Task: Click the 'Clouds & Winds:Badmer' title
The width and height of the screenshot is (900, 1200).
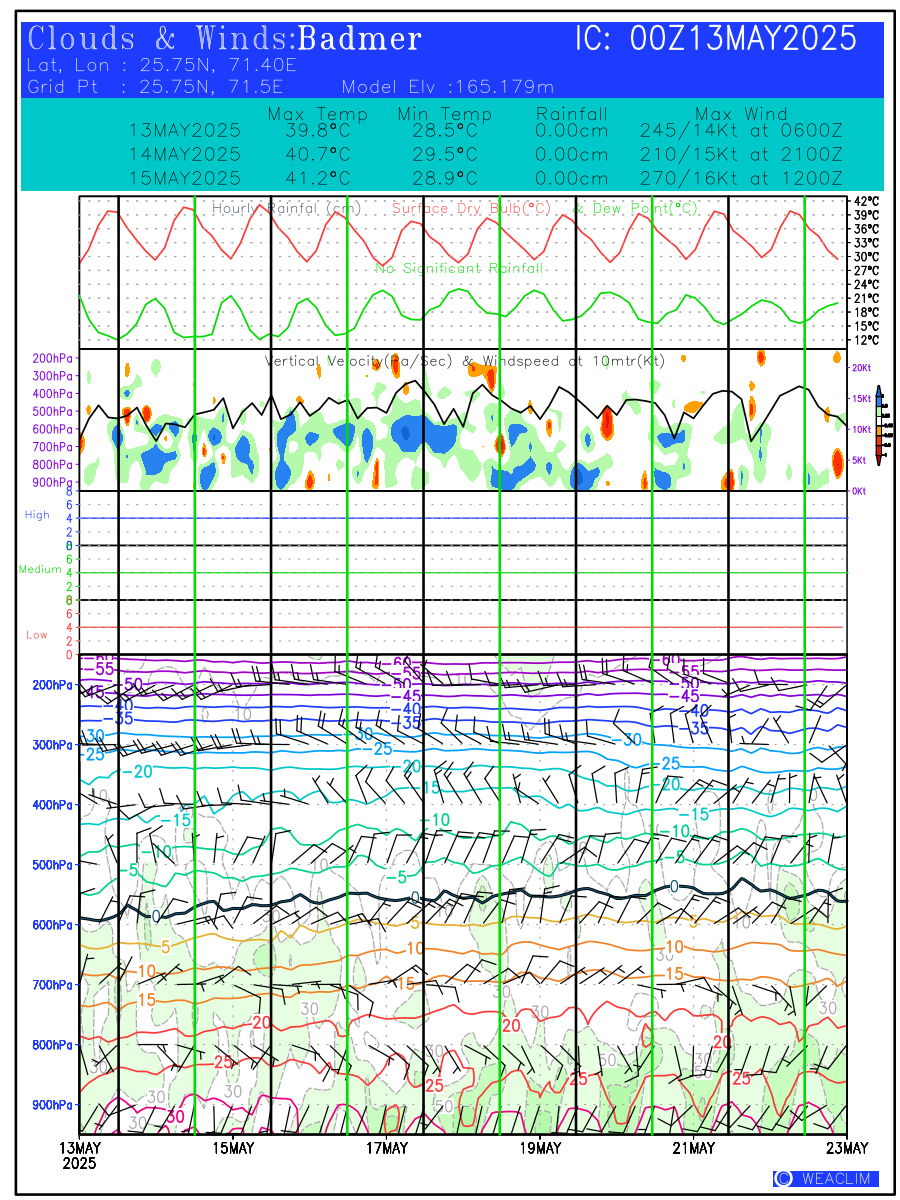Action: point(225,39)
